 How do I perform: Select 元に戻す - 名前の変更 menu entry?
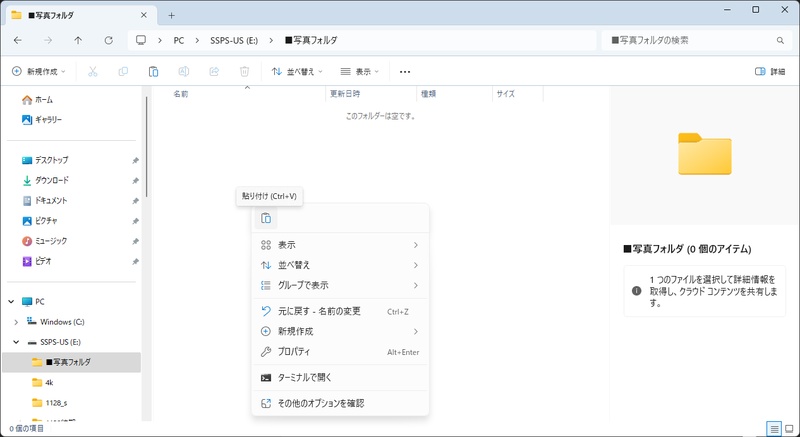click(x=340, y=312)
